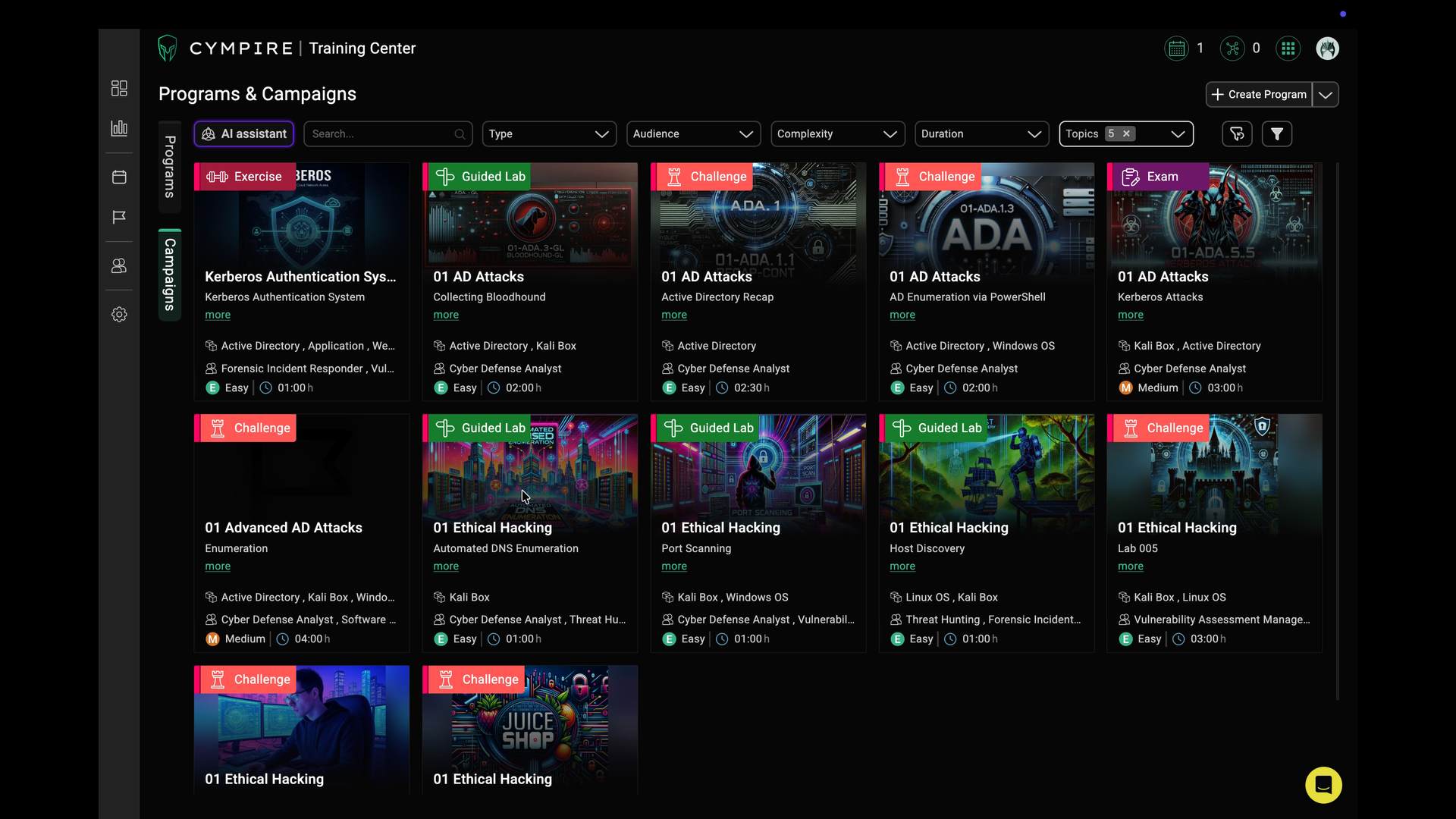The image size is (1456, 819).
Task: Click the Medium difficulty label on Kerberos Attacks
Action: [x=1158, y=388]
